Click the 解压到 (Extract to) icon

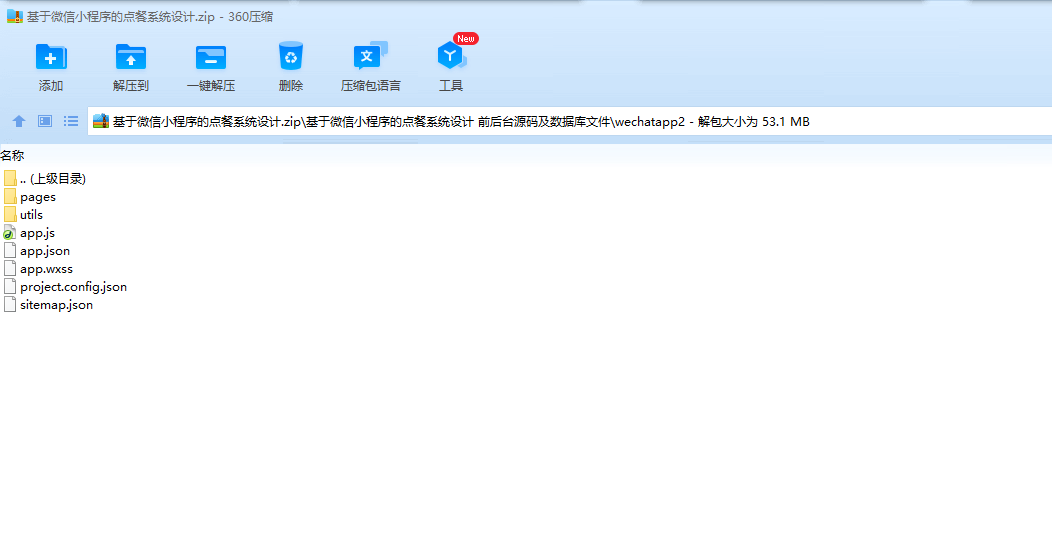click(131, 58)
